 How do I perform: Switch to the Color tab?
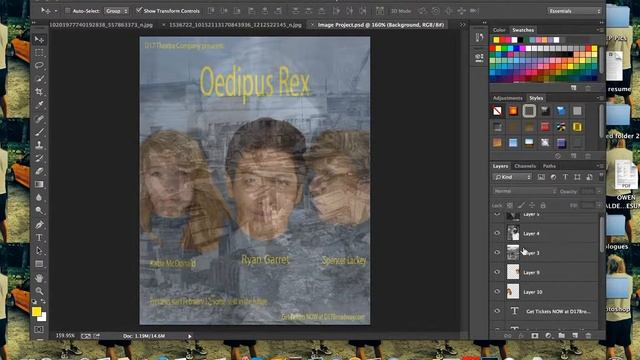point(499,30)
